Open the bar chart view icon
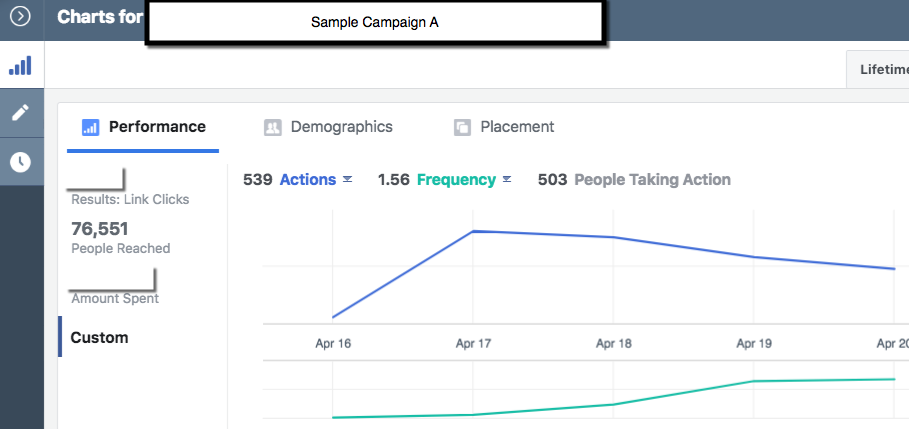909x429 pixels. (20, 66)
